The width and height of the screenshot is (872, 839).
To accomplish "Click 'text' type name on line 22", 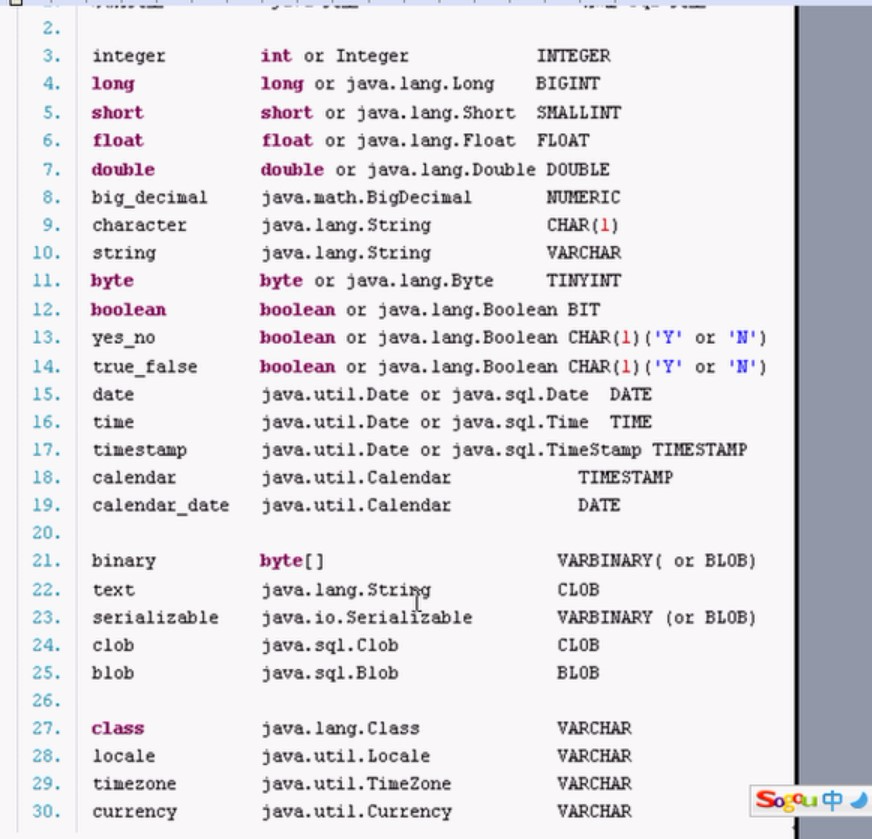I will 113,589.
